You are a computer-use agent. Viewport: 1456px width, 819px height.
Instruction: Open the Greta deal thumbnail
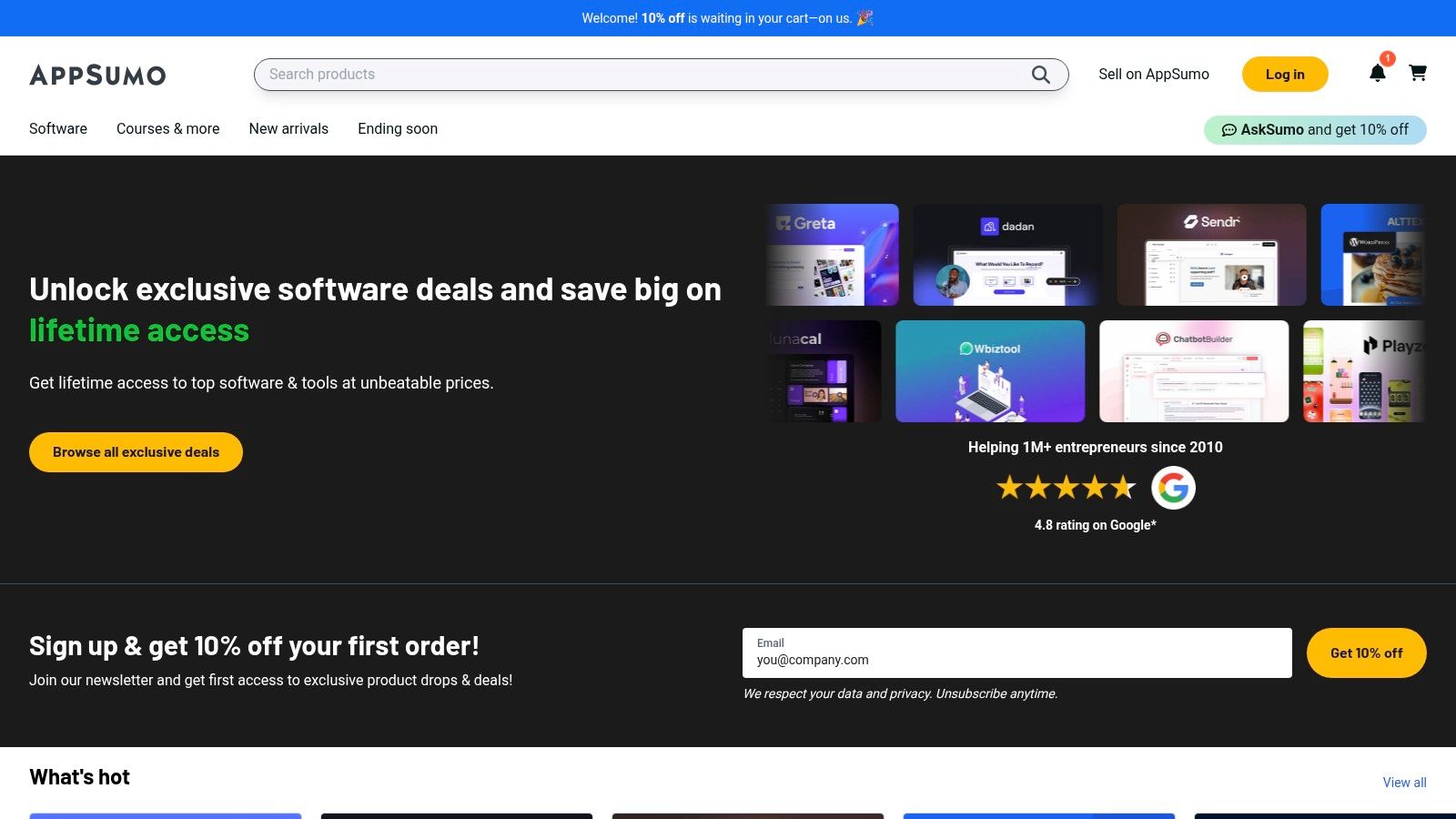tap(832, 255)
